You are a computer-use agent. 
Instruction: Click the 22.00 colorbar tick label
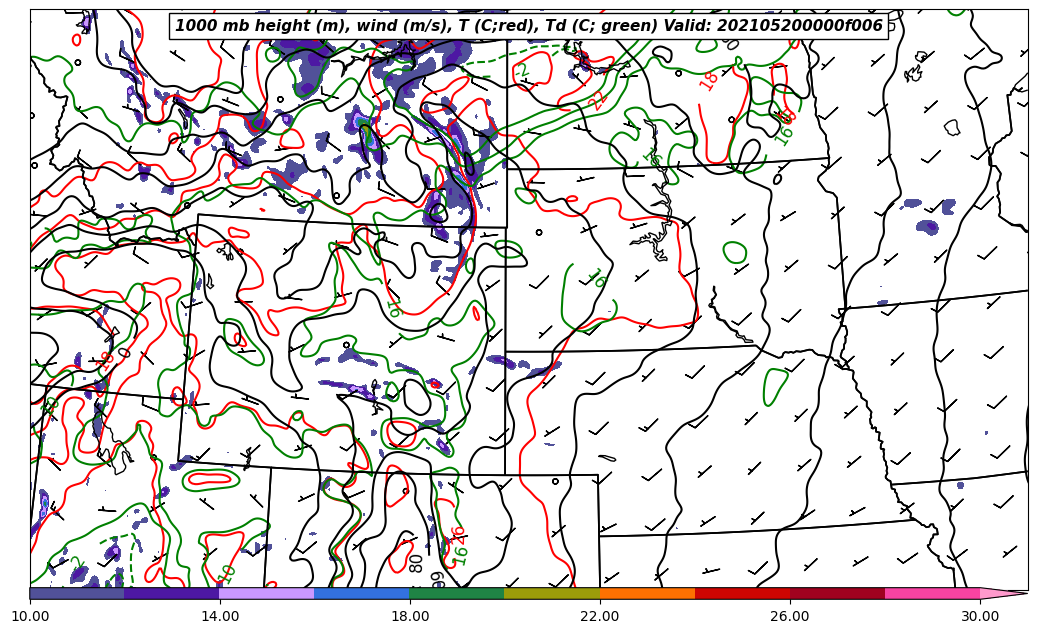[600, 617]
